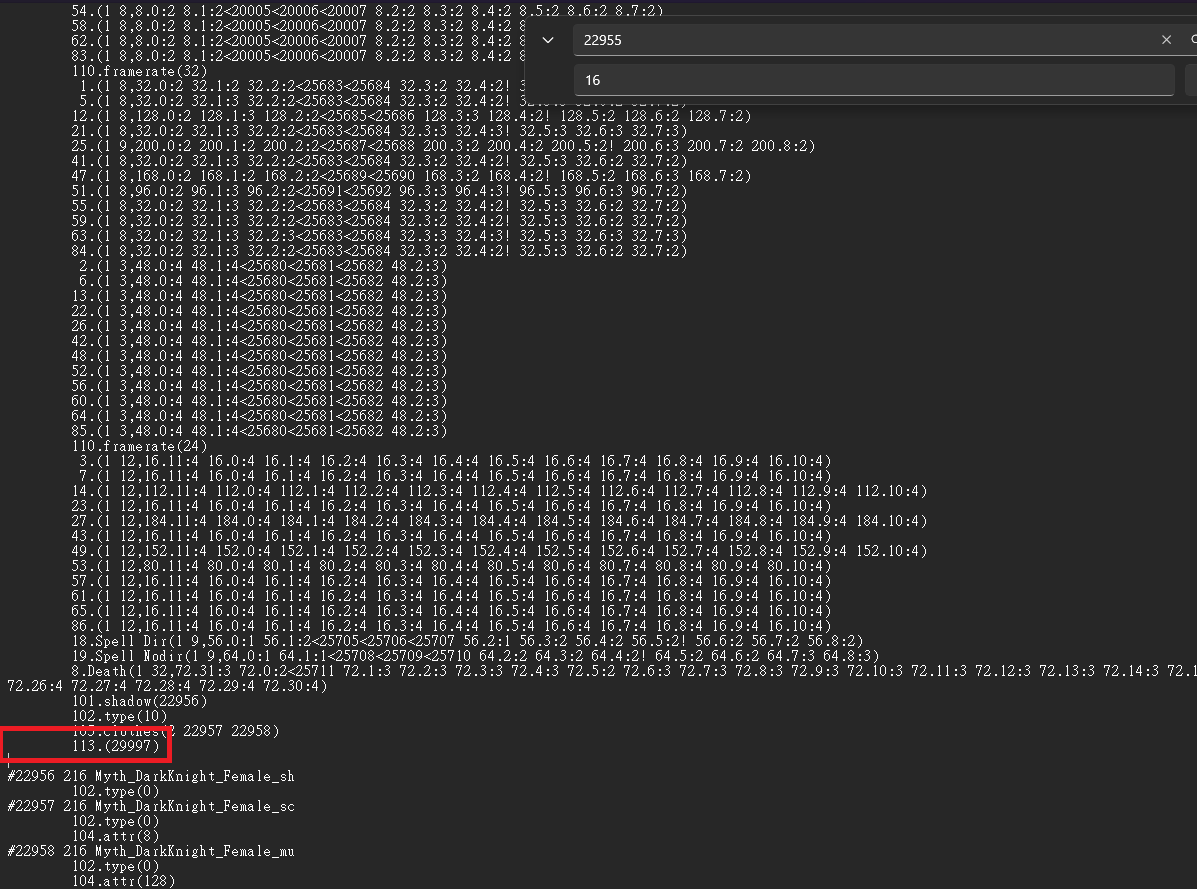Click the line 102.type(10)
The height and width of the screenshot is (889, 1197).
click(120, 716)
